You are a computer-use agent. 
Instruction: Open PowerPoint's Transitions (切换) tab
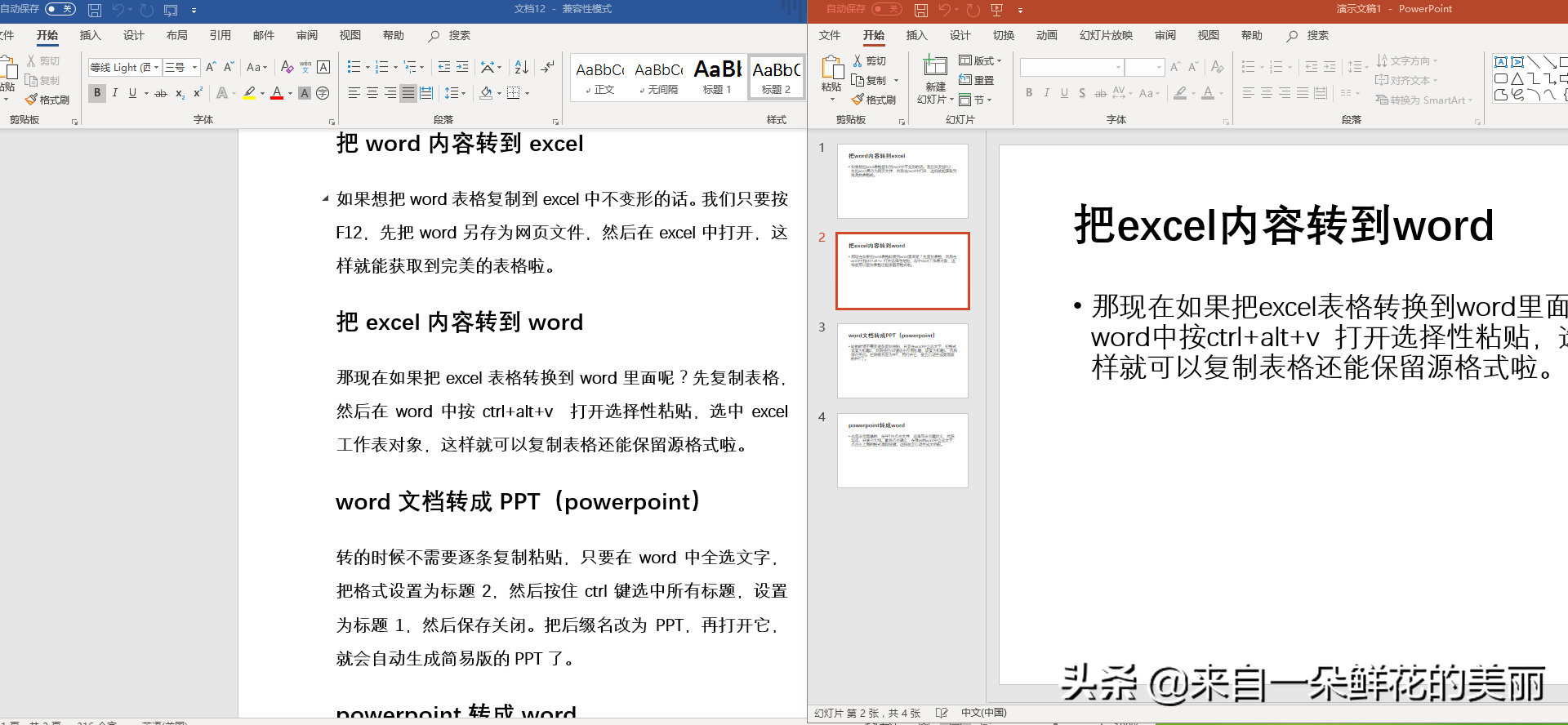tap(1004, 35)
